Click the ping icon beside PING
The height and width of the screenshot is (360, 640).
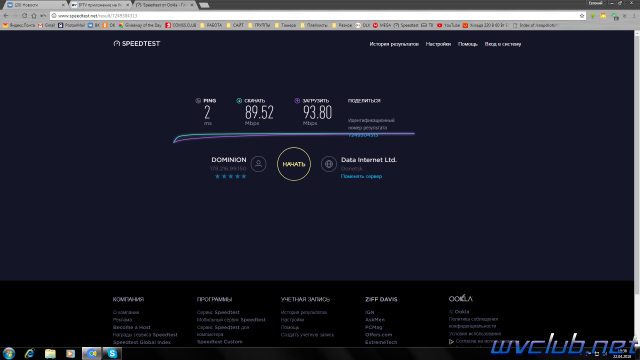coord(198,100)
